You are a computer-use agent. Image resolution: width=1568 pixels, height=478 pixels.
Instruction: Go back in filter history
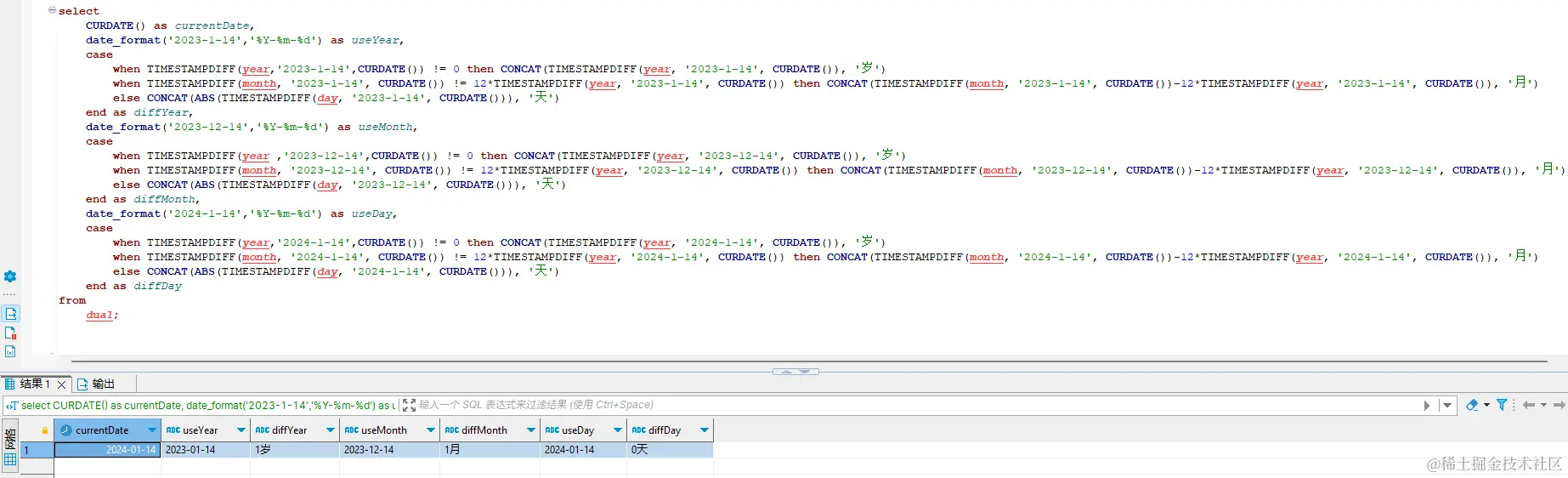pyautogui.click(x=1529, y=405)
